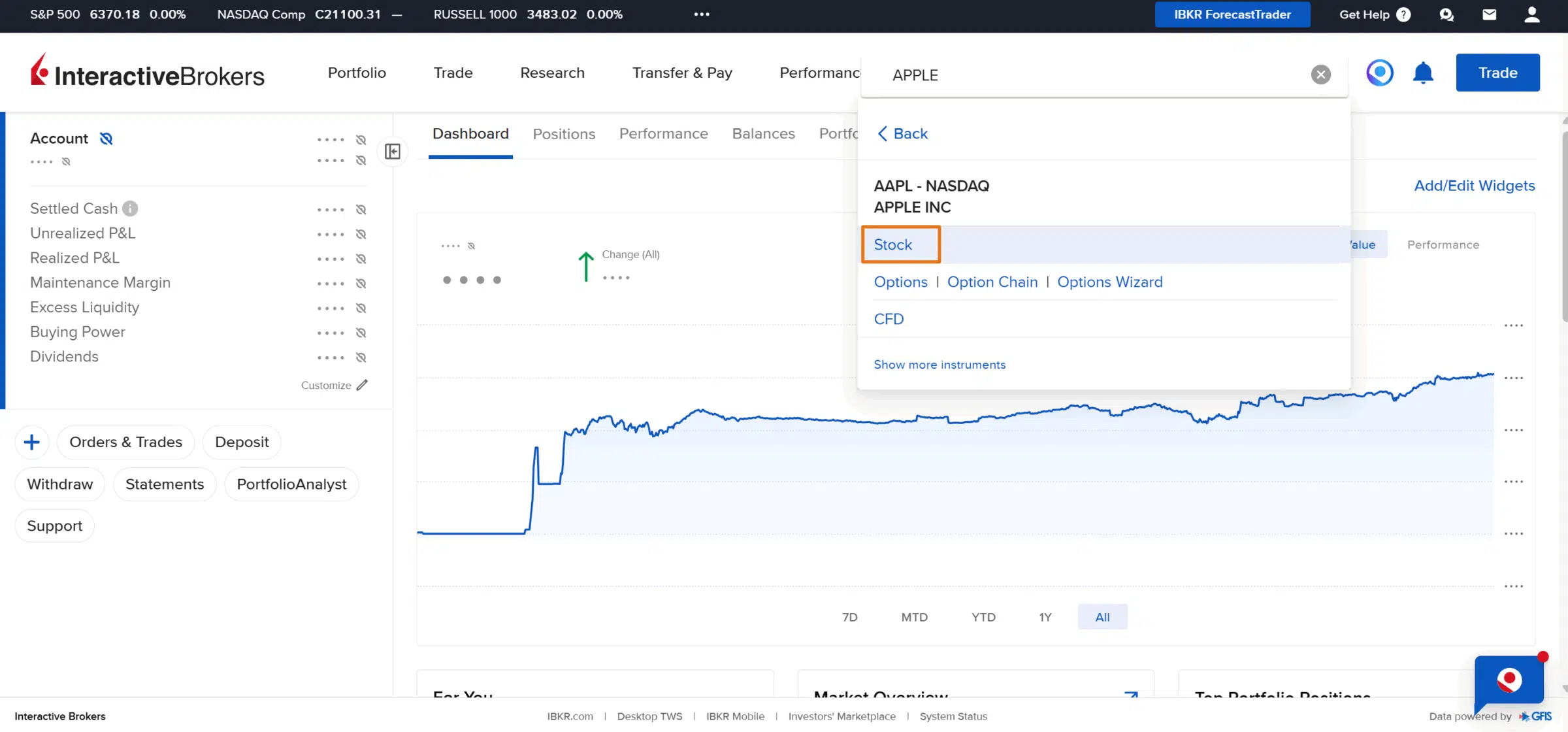Click the plus add shortcut button
1568x732 pixels.
(31, 442)
